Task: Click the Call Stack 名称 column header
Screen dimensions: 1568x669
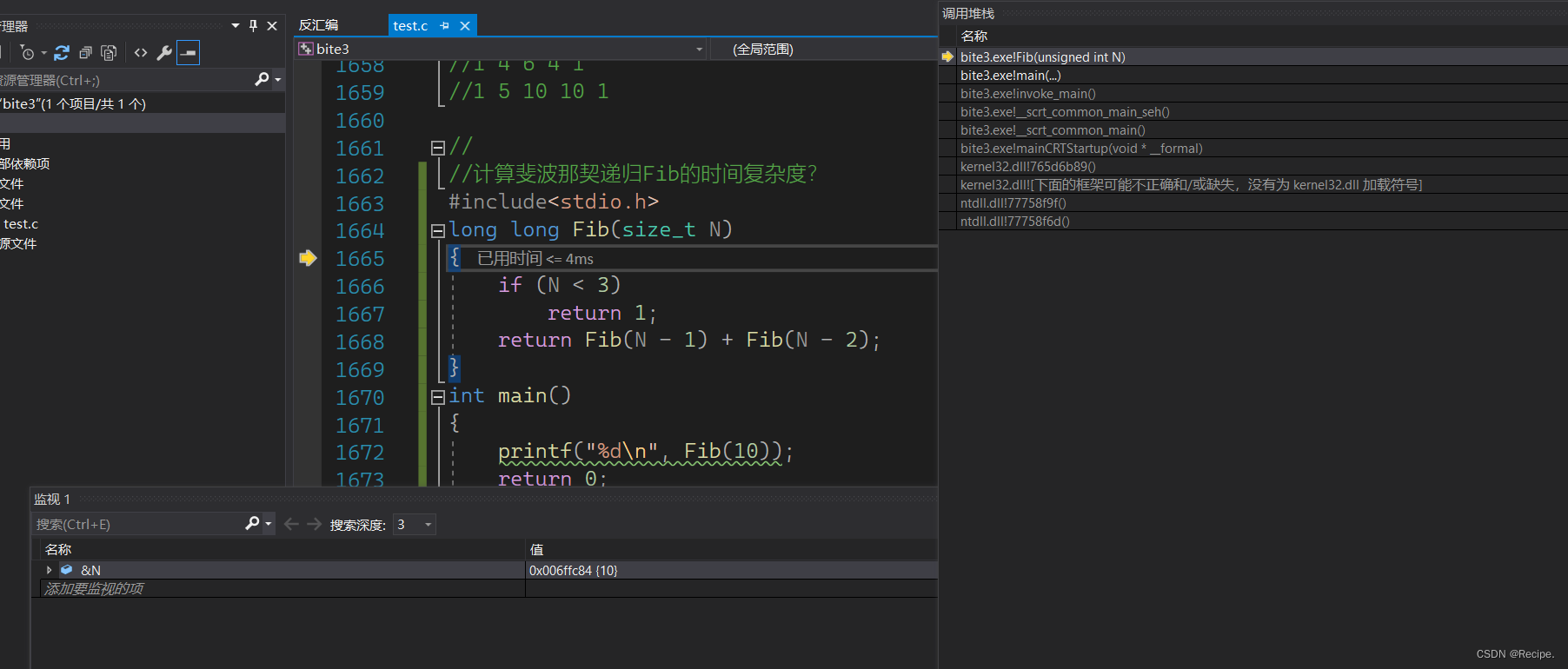Action: [974, 36]
